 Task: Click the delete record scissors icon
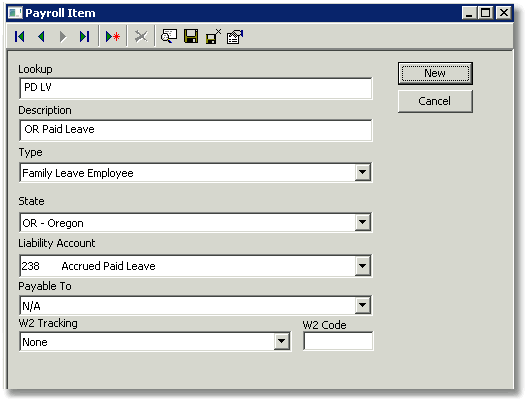click(141, 36)
